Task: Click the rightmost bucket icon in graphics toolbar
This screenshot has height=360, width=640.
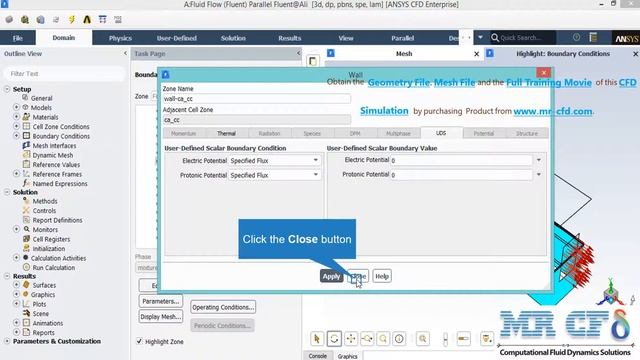Action: 487,338
